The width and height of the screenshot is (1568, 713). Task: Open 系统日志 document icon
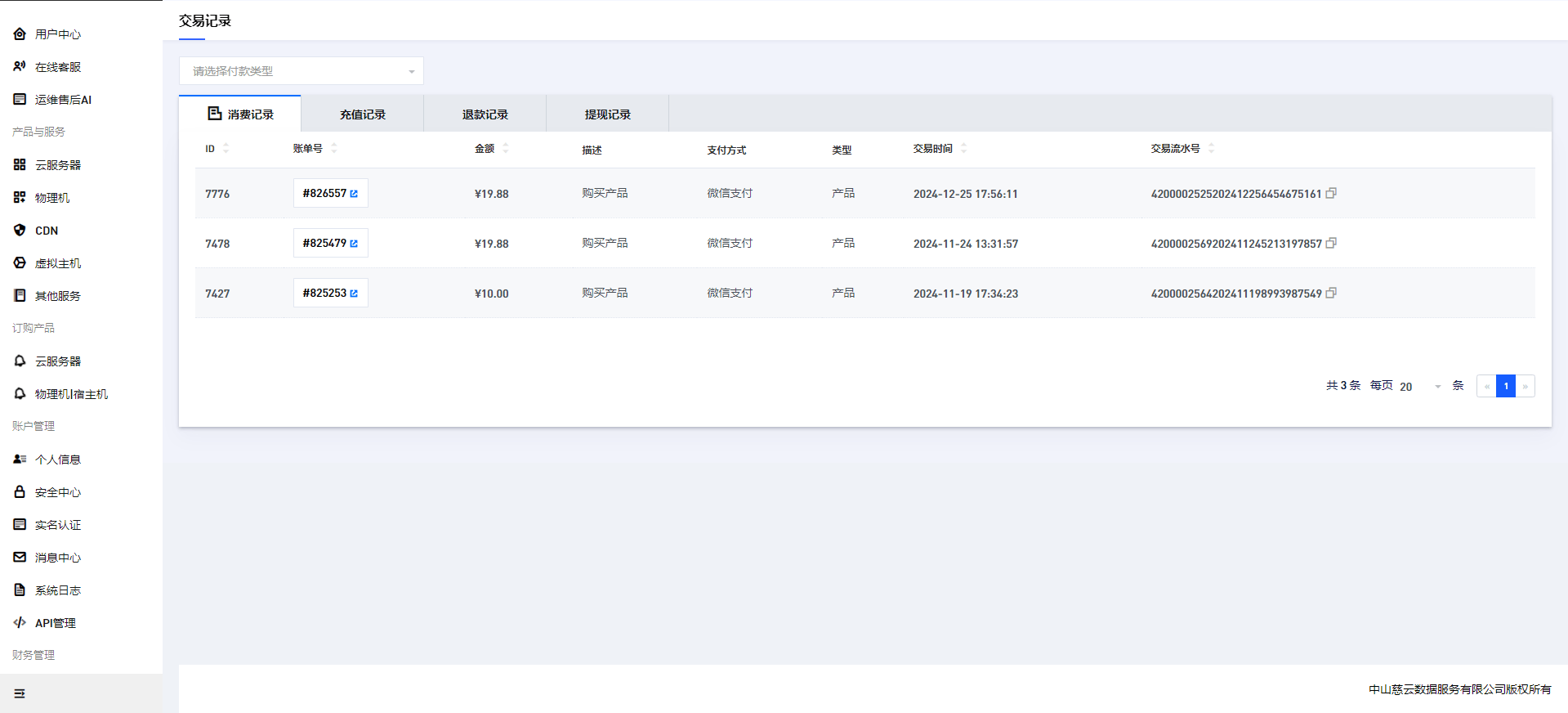20,590
